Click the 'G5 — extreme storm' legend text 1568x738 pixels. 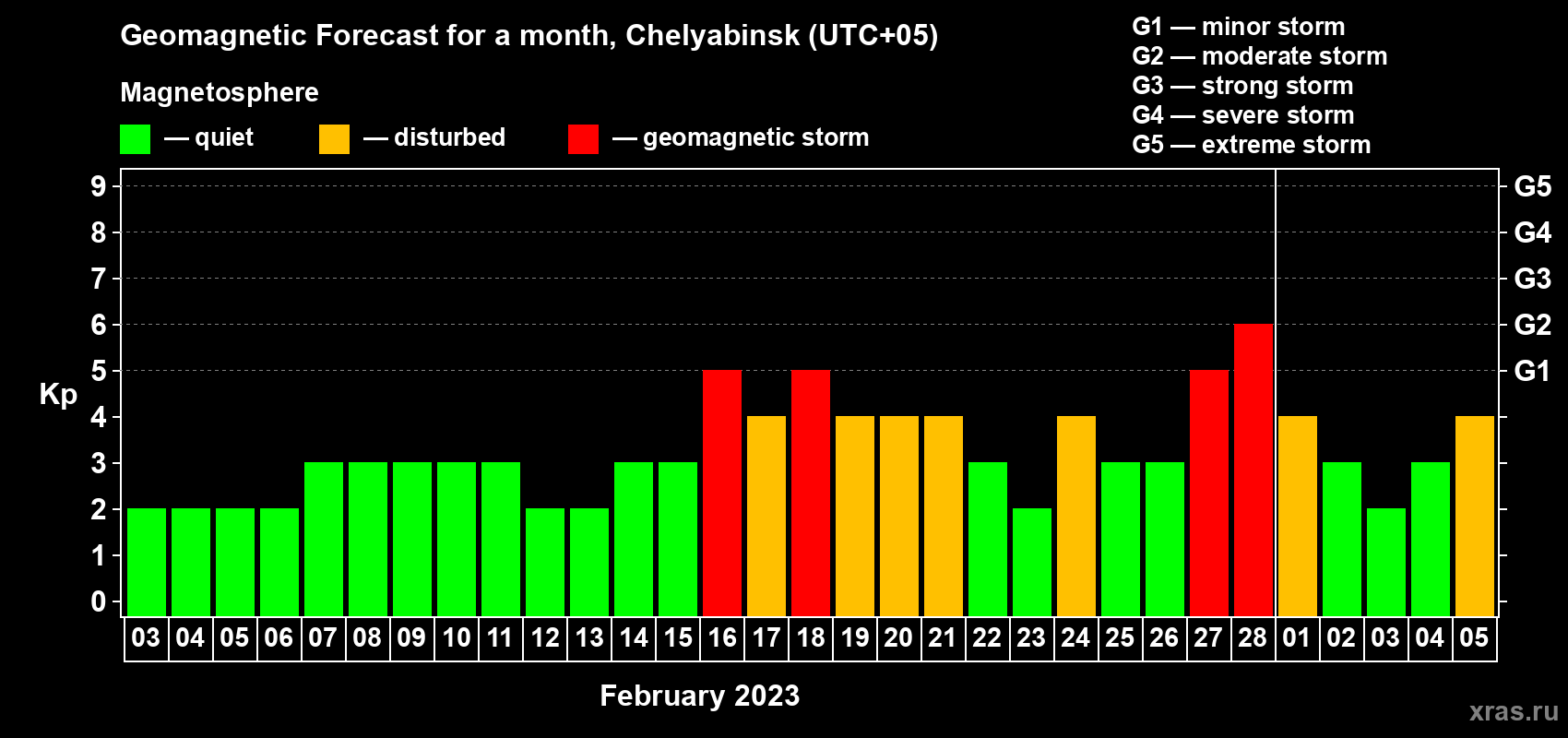pyautogui.click(x=1252, y=145)
